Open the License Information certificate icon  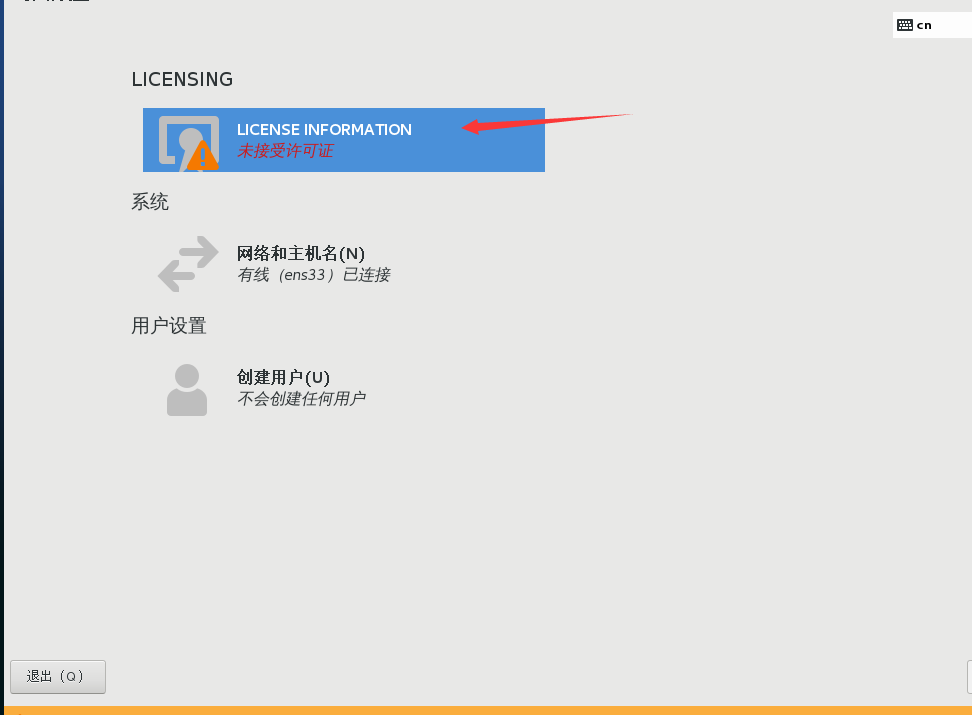(188, 141)
